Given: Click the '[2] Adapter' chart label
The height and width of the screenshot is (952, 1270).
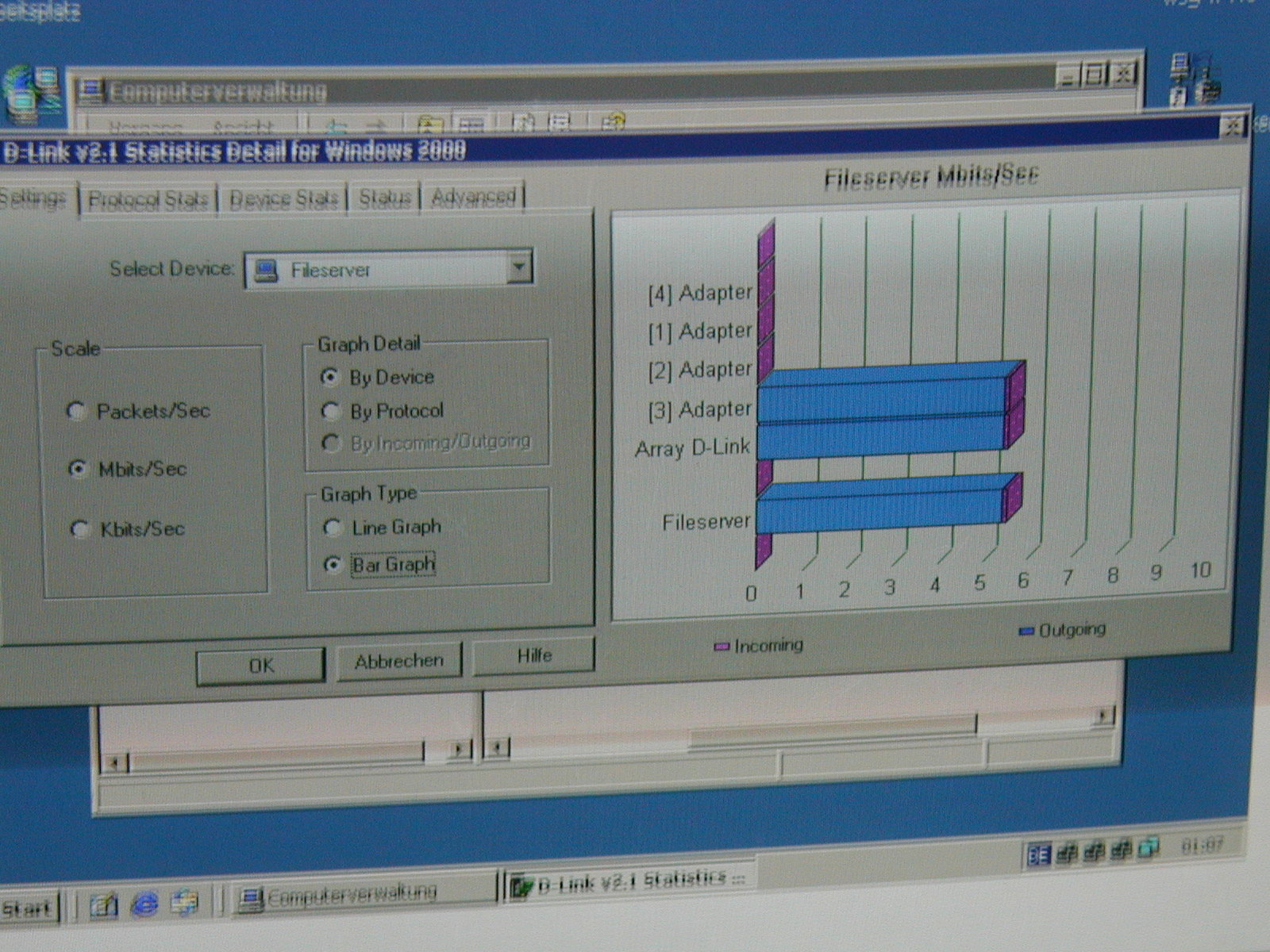Looking at the screenshot, I should coord(700,370).
